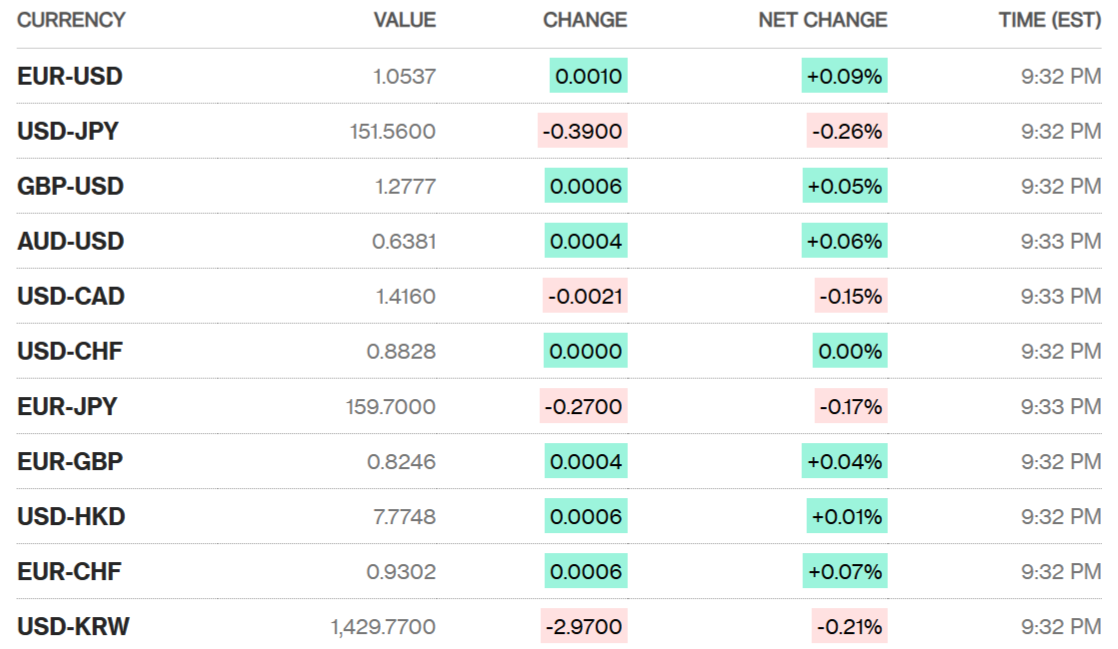The image size is (1118, 649).
Task: Click the TIME (EST) column header
Action: click(x=1049, y=20)
